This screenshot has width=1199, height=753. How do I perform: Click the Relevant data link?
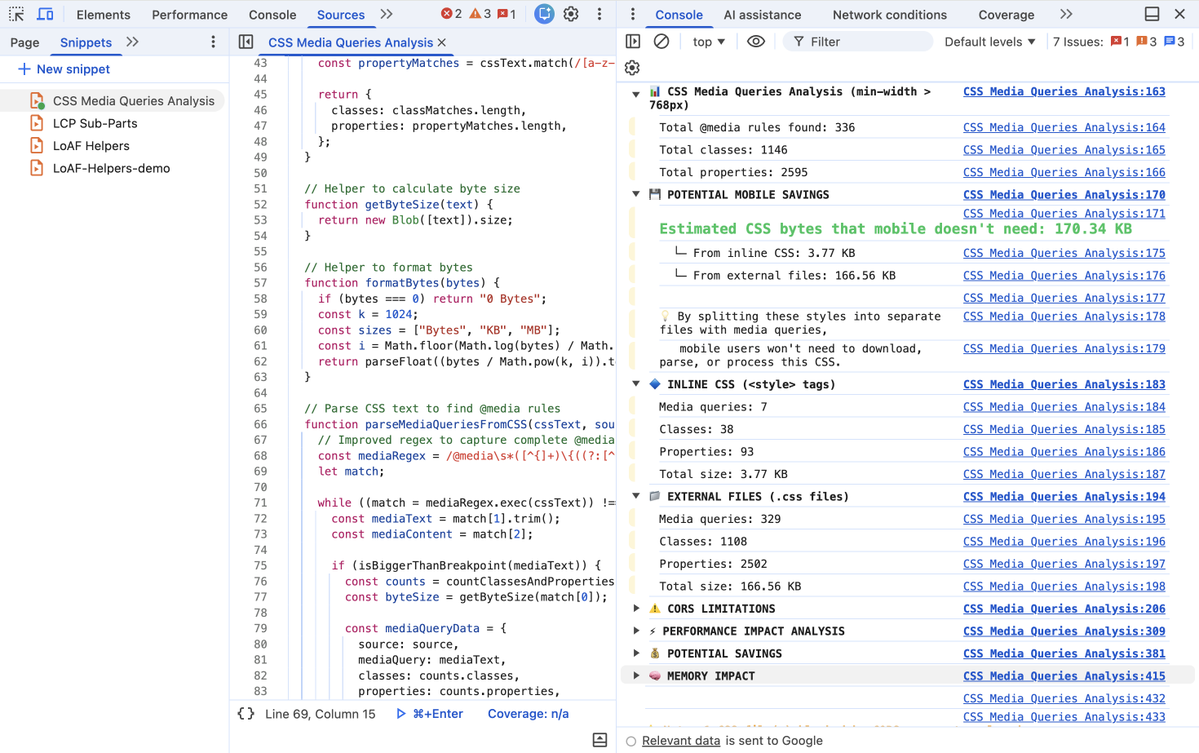(681, 741)
